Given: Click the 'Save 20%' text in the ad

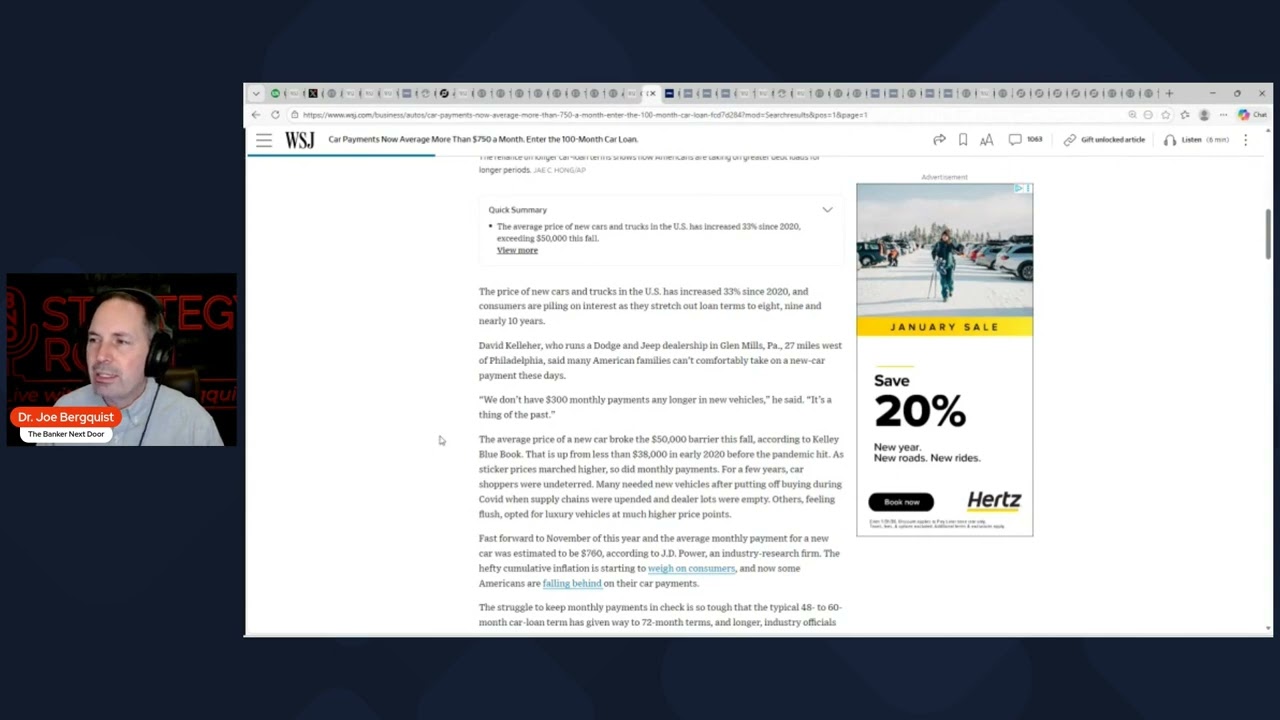Looking at the screenshot, I should (919, 401).
